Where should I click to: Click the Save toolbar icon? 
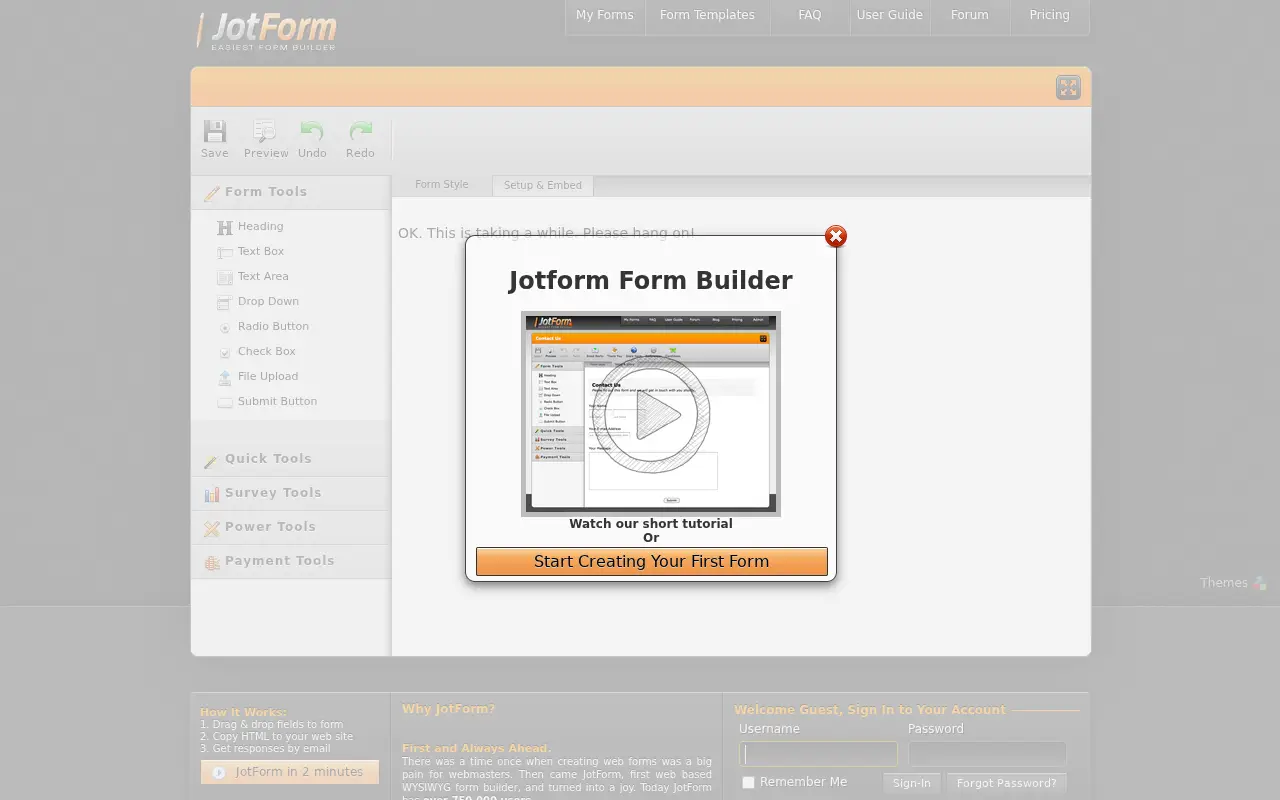click(215, 132)
